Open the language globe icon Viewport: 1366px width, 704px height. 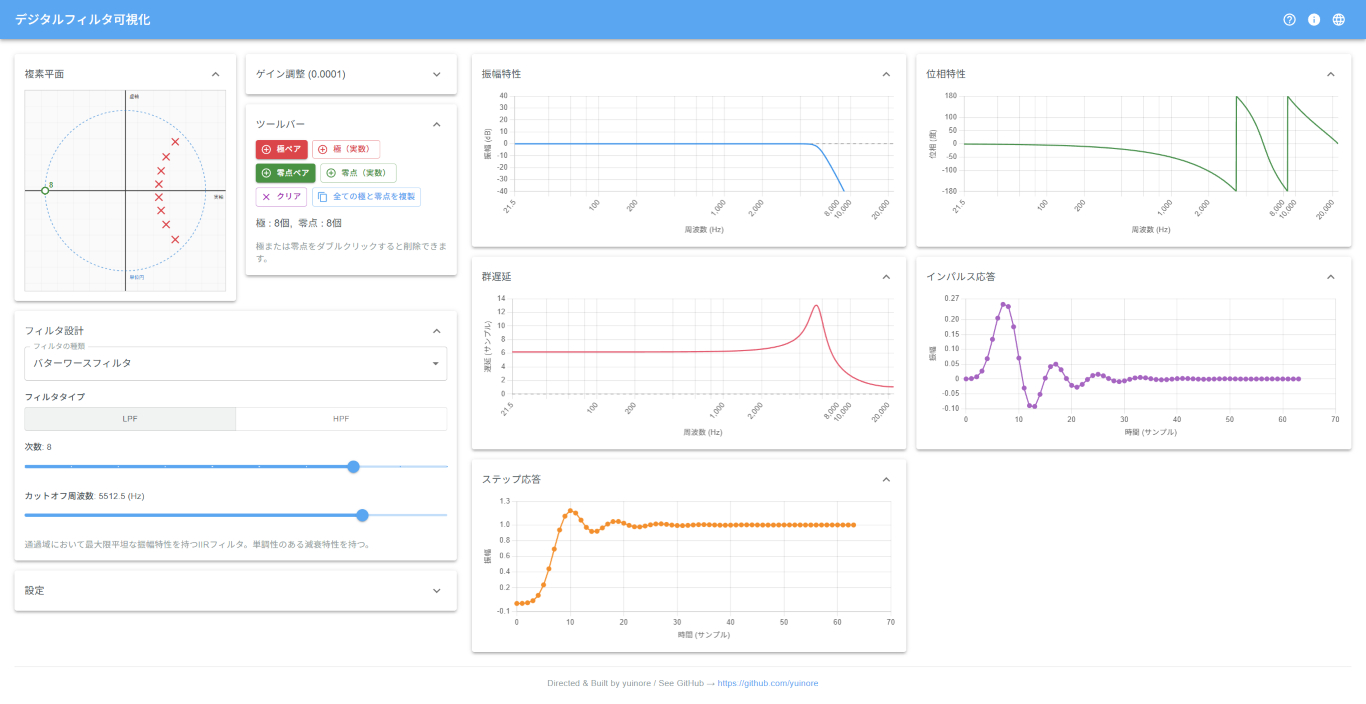click(1339, 20)
